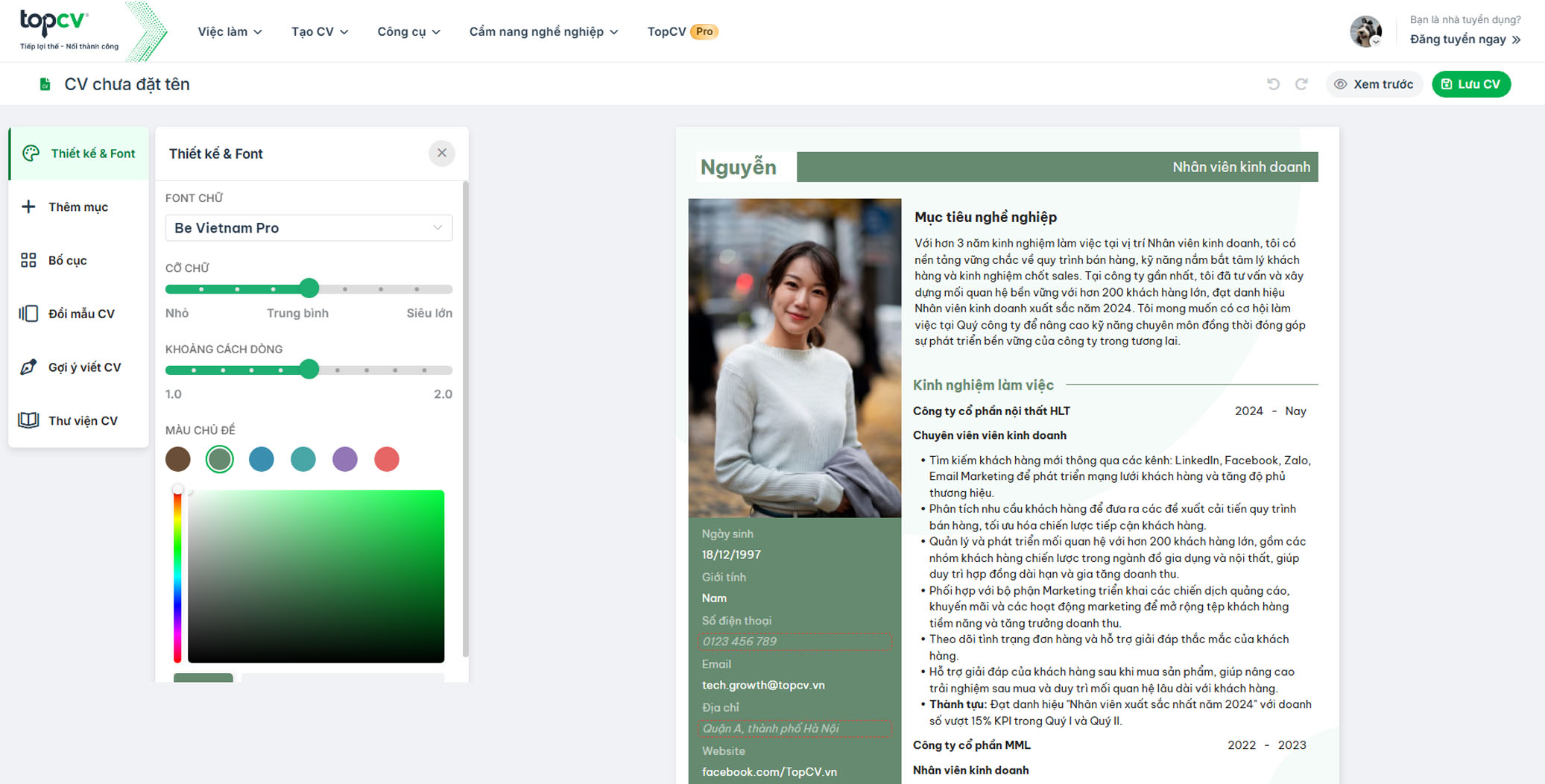Select the purple theme color swatch
1545x784 pixels.
[x=344, y=459]
